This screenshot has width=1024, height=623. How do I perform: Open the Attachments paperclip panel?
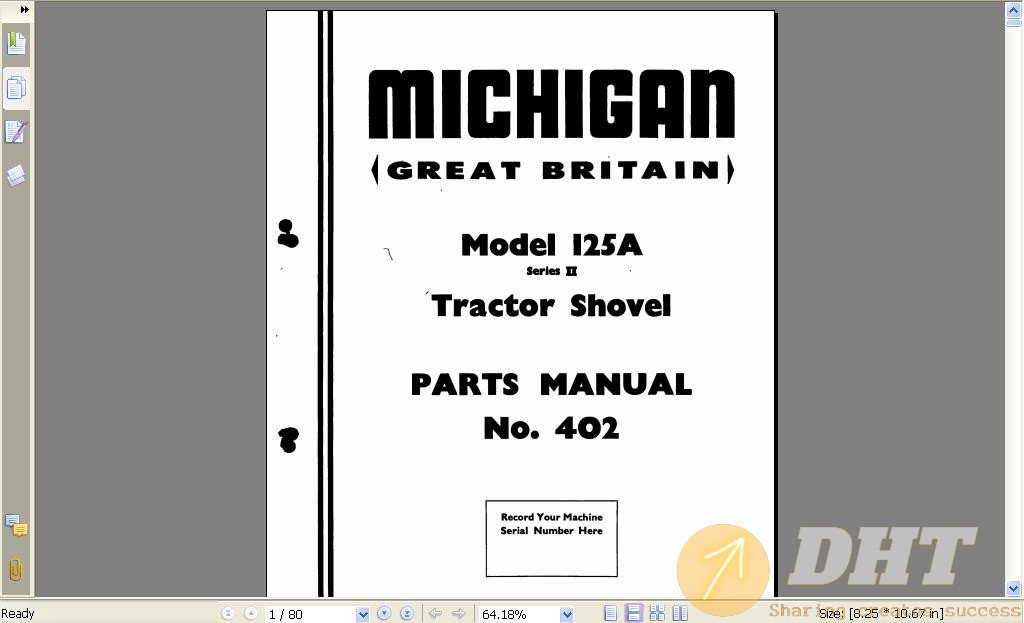[x=16, y=569]
